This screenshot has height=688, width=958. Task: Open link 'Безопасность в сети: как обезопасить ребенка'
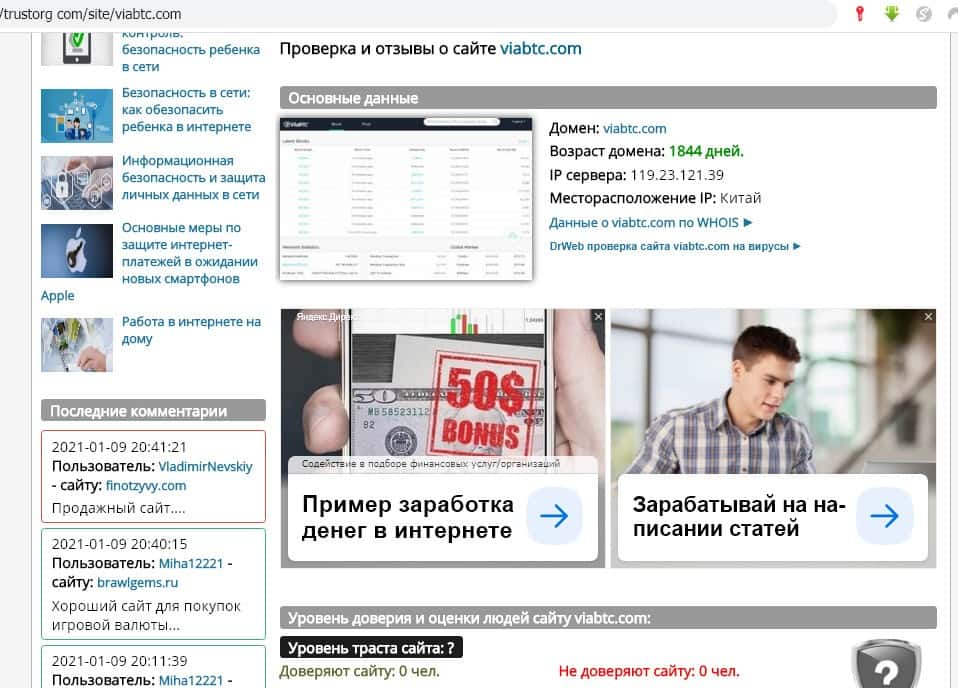tap(186, 110)
